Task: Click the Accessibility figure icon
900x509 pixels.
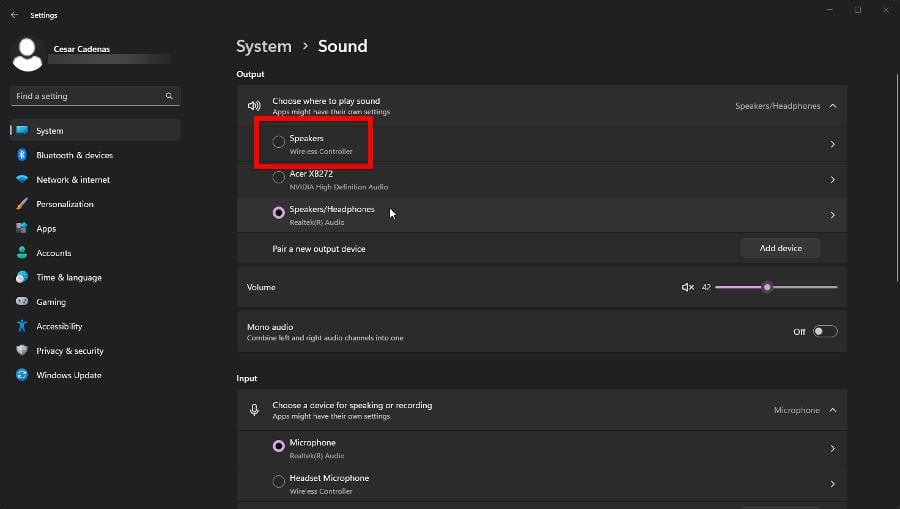Action: [22, 326]
